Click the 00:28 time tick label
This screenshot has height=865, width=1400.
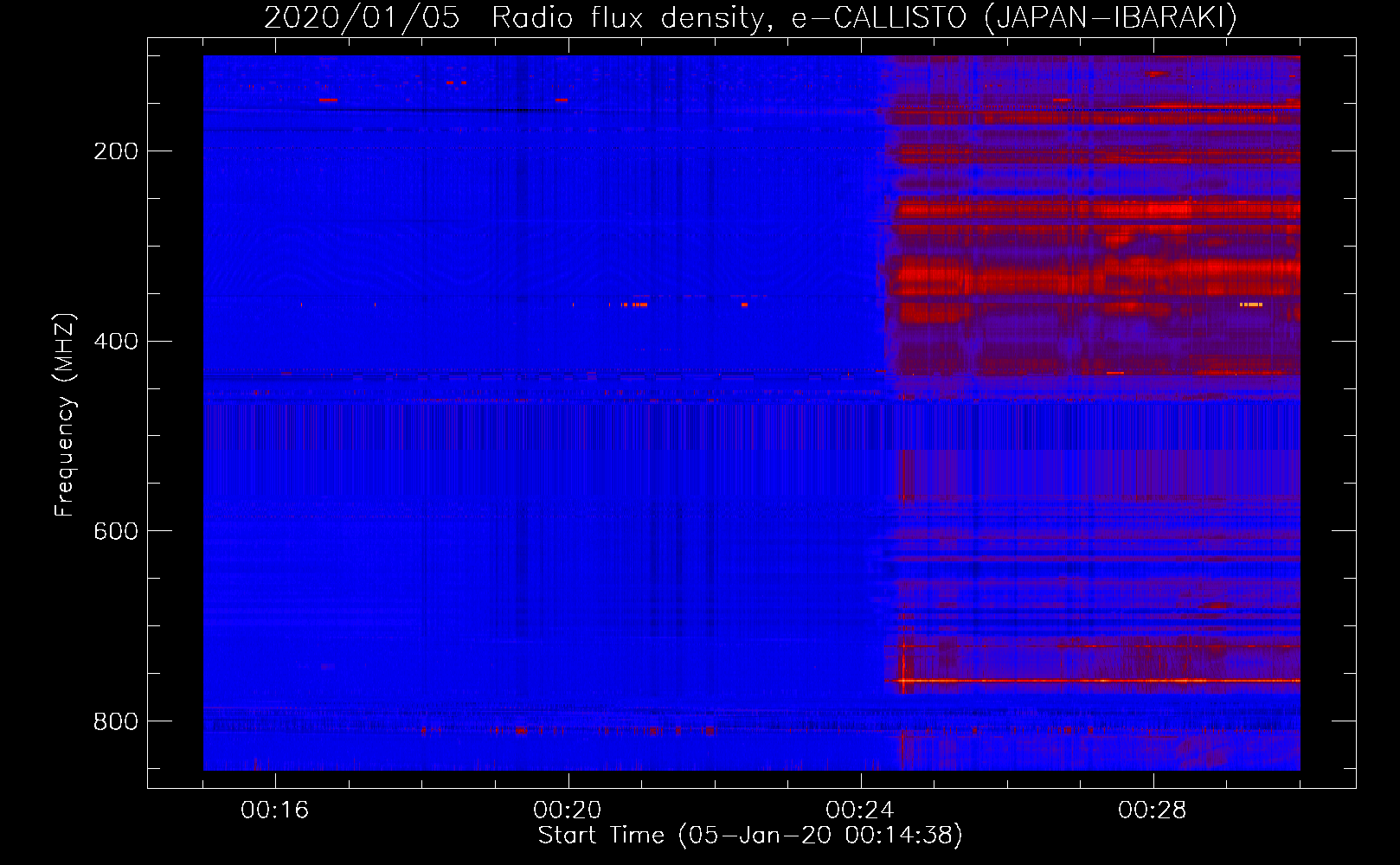[x=1153, y=811]
